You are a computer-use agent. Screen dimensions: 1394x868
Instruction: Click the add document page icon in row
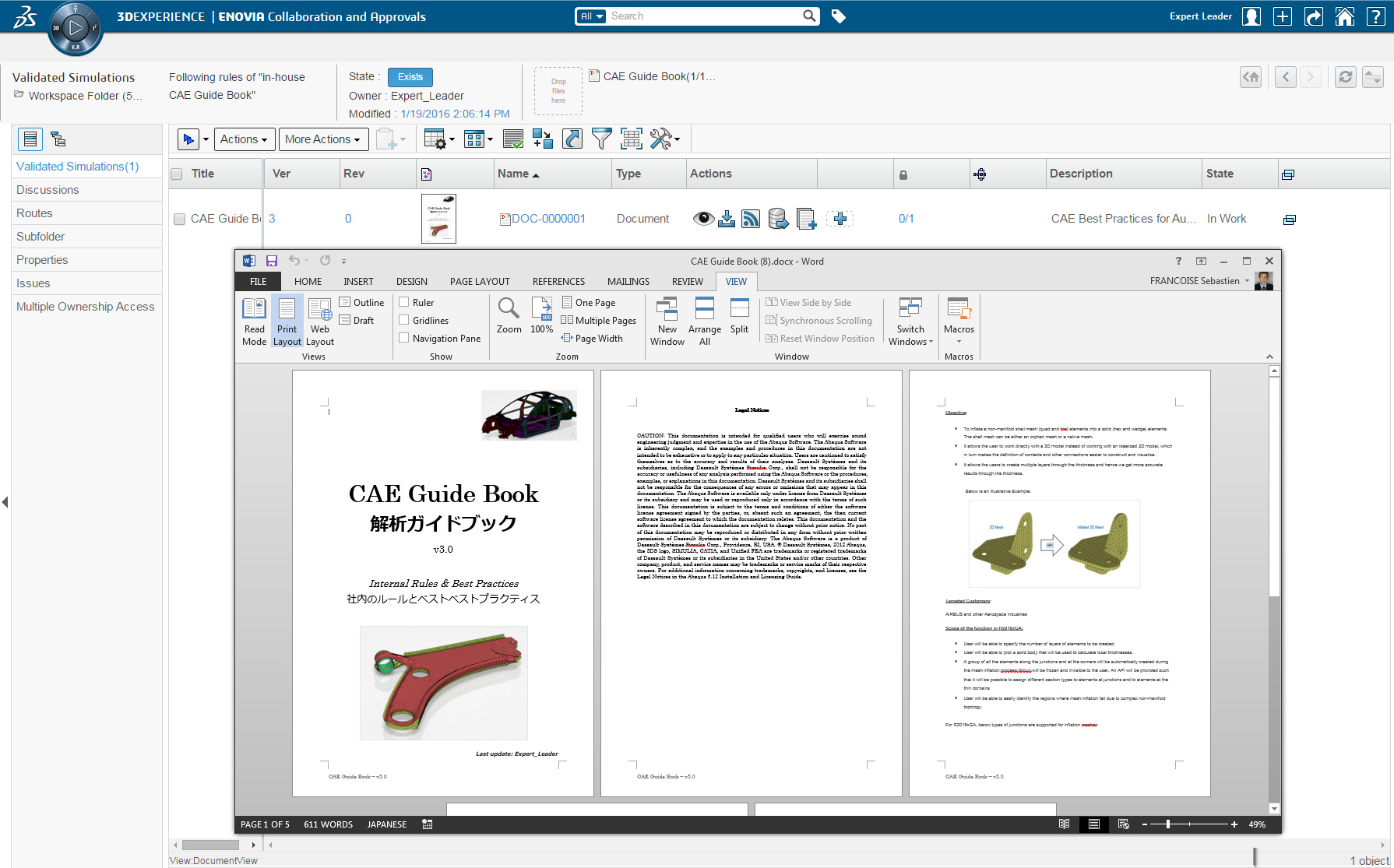[807, 219]
